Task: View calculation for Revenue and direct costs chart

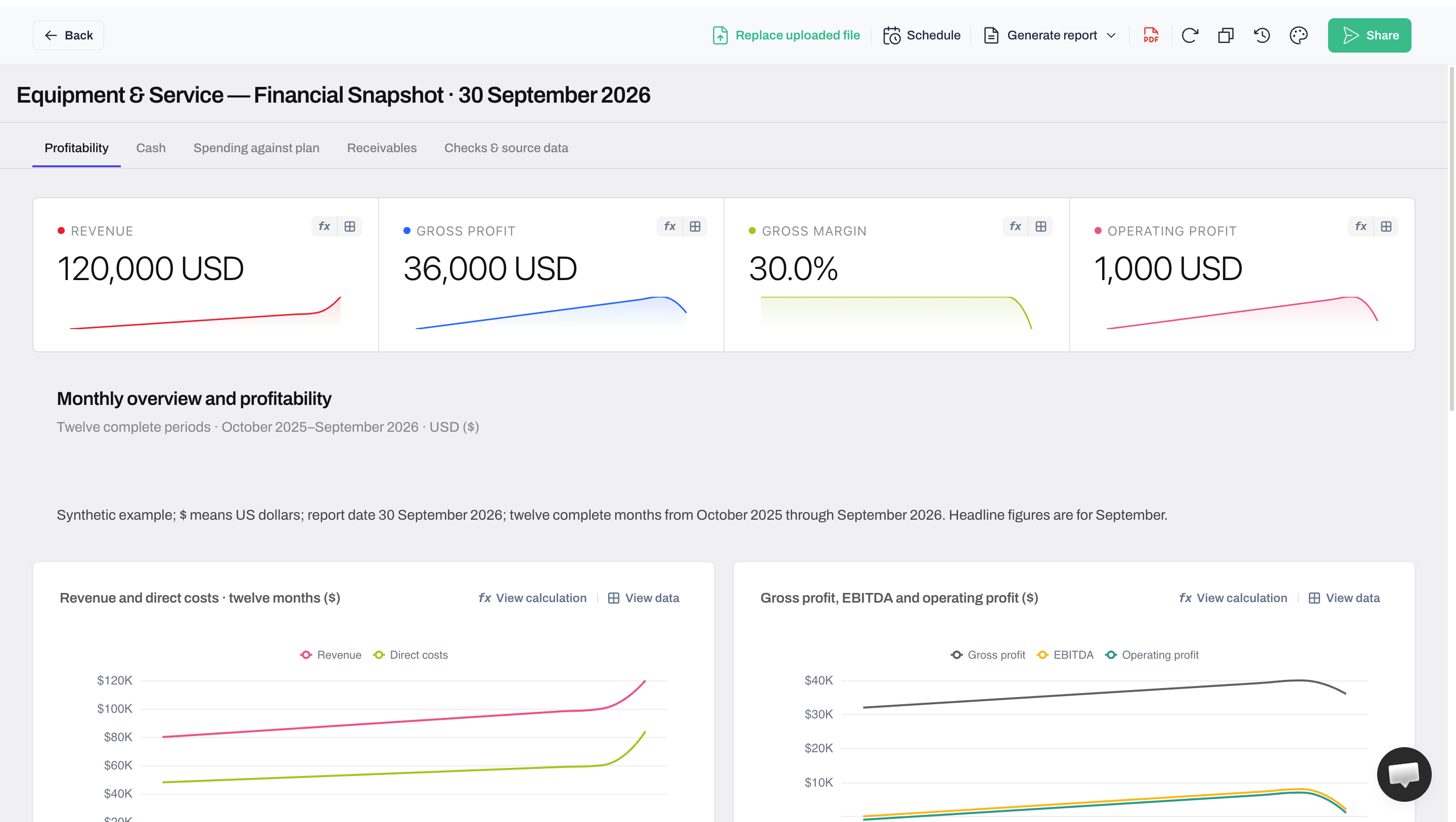Action: coord(532,598)
